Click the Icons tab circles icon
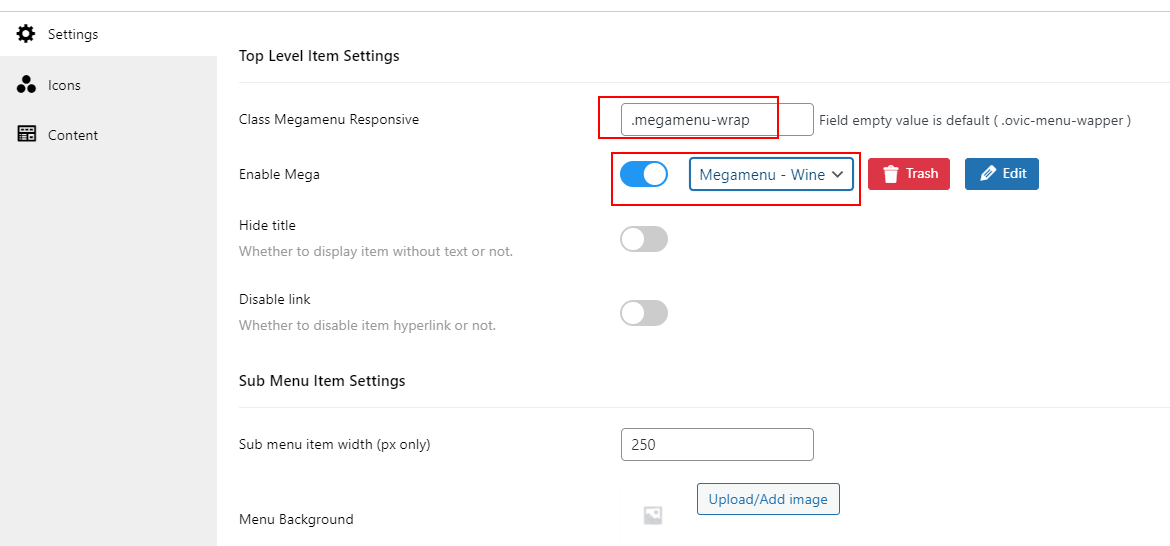The width and height of the screenshot is (1170, 546). 26,85
